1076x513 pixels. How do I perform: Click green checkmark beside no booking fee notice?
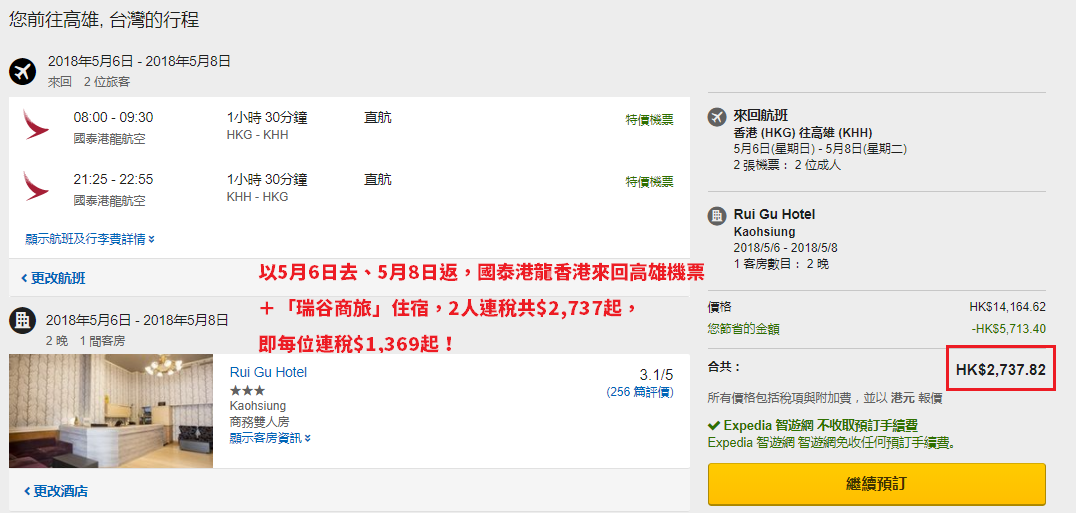click(x=714, y=425)
